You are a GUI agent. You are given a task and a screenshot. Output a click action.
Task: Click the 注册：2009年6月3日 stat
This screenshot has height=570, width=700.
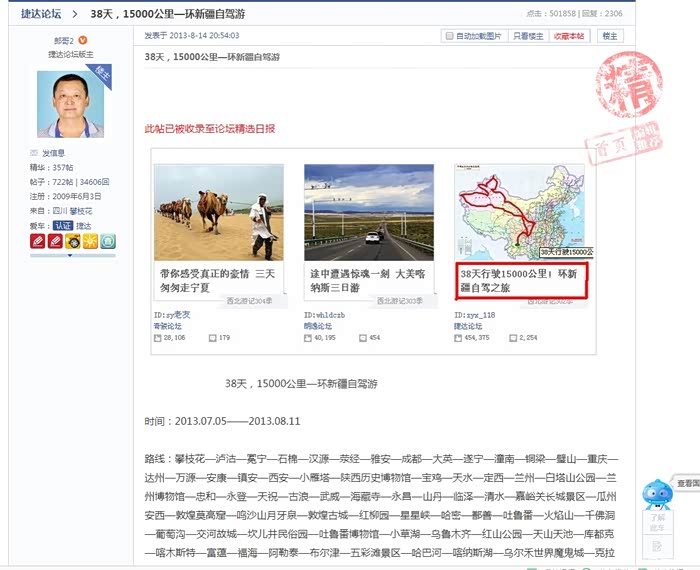coord(65,196)
